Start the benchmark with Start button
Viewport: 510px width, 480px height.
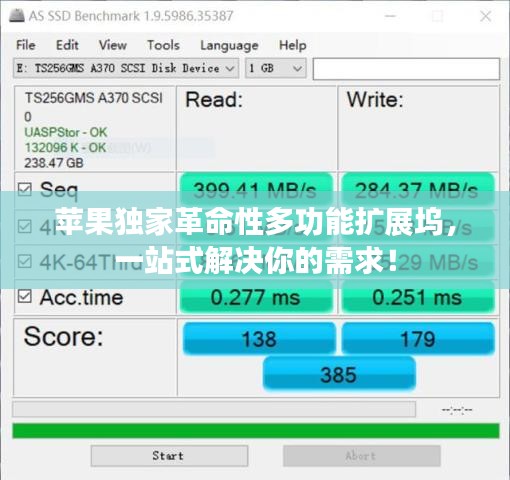click(169, 456)
